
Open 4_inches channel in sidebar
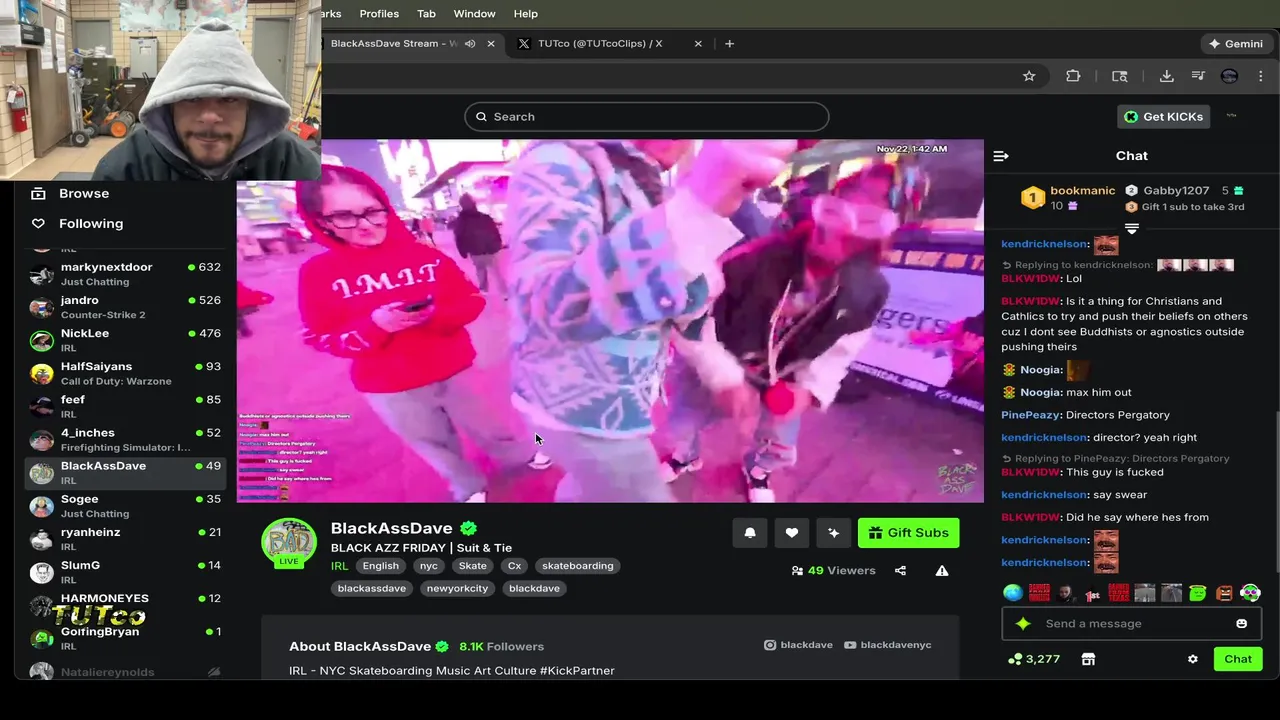125,439
